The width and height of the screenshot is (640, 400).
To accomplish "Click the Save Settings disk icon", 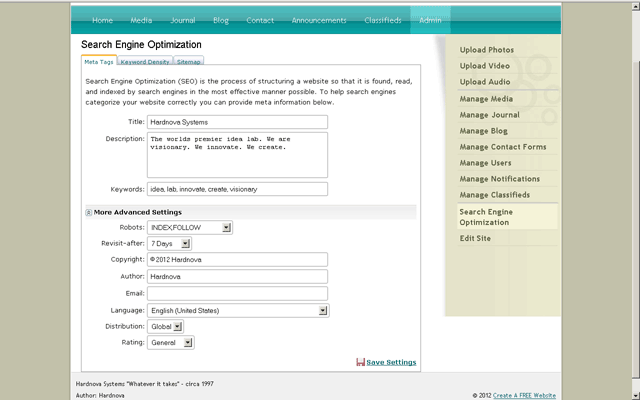I will point(360,362).
